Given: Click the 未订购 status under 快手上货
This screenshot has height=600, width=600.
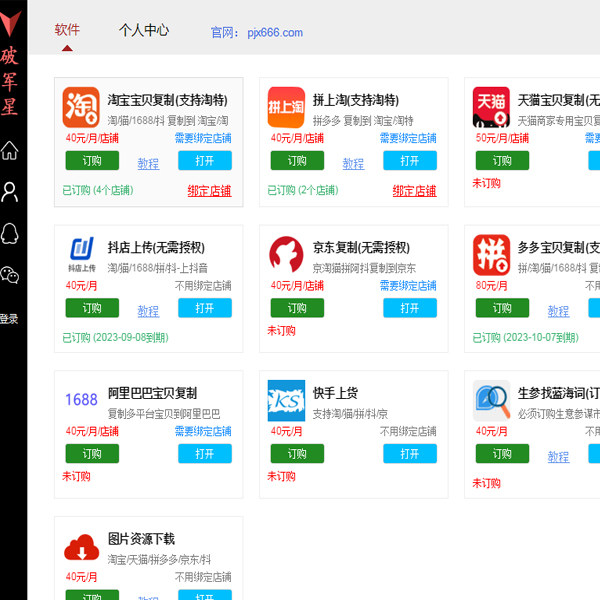Looking at the screenshot, I should click(x=281, y=476).
